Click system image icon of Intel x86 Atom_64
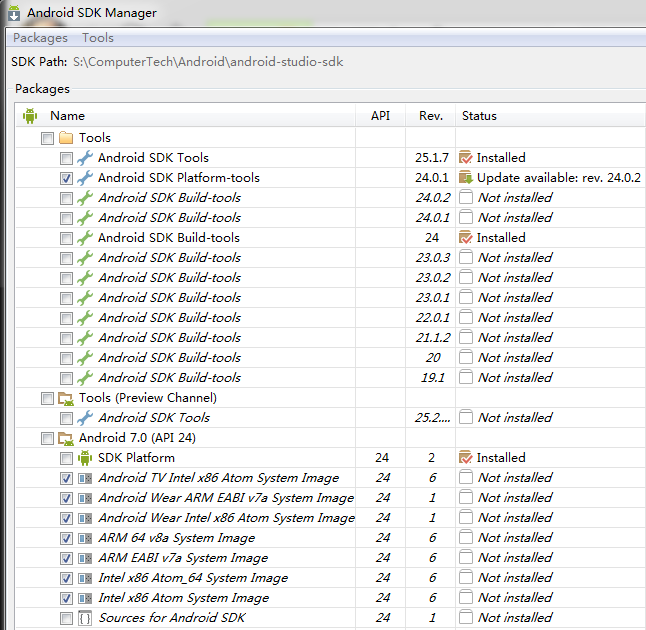 coord(85,578)
